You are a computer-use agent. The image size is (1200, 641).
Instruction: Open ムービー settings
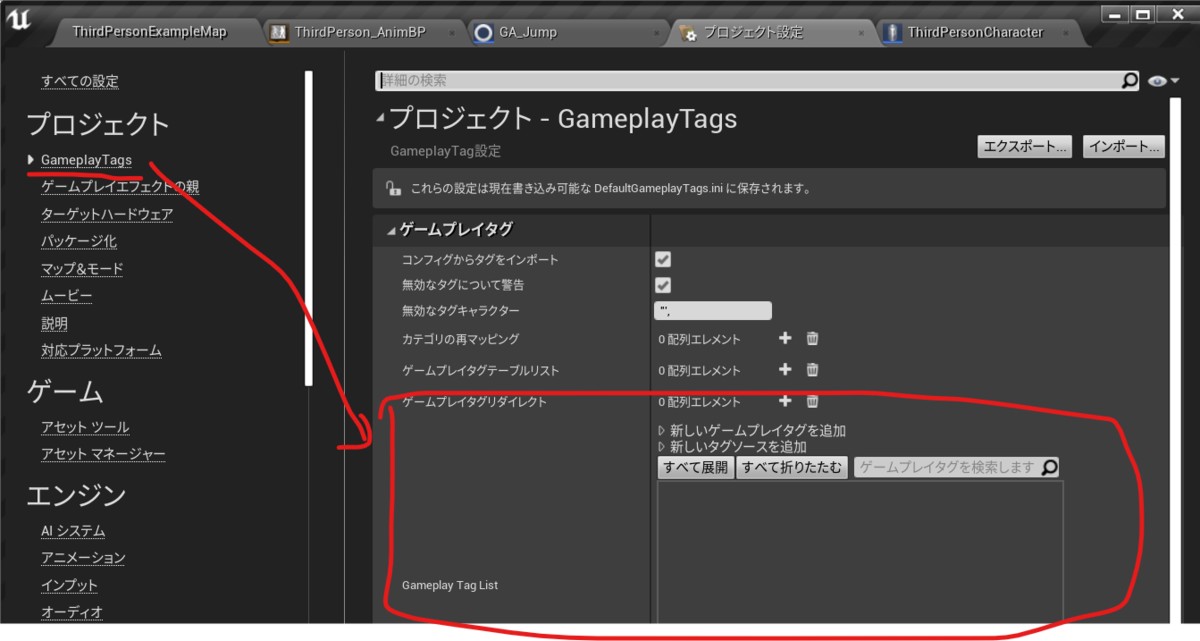pos(67,296)
